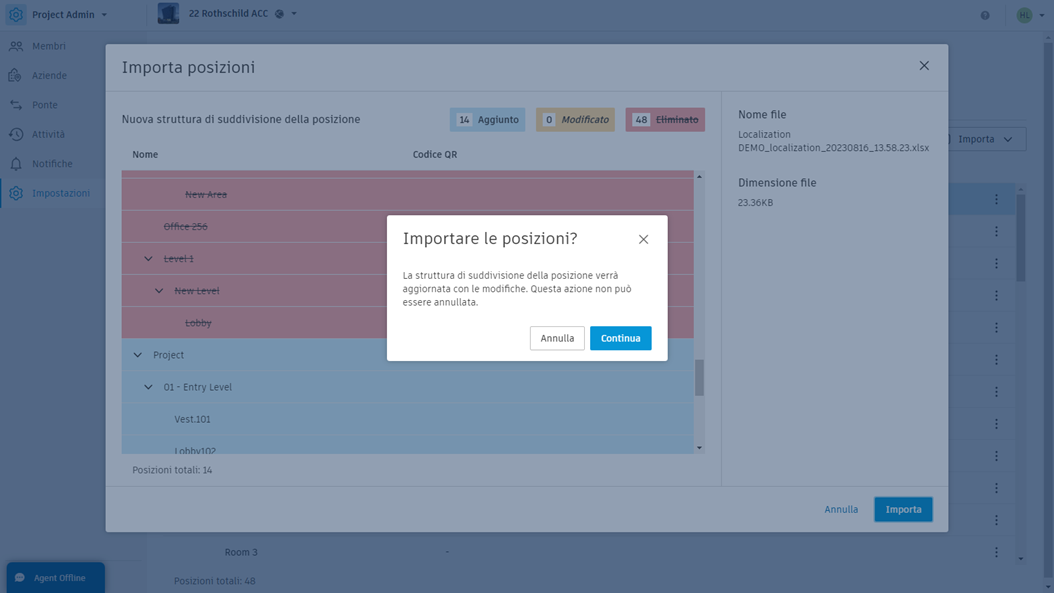Open the Attività history icon
The image size is (1054, 593).
pos(15,134)
